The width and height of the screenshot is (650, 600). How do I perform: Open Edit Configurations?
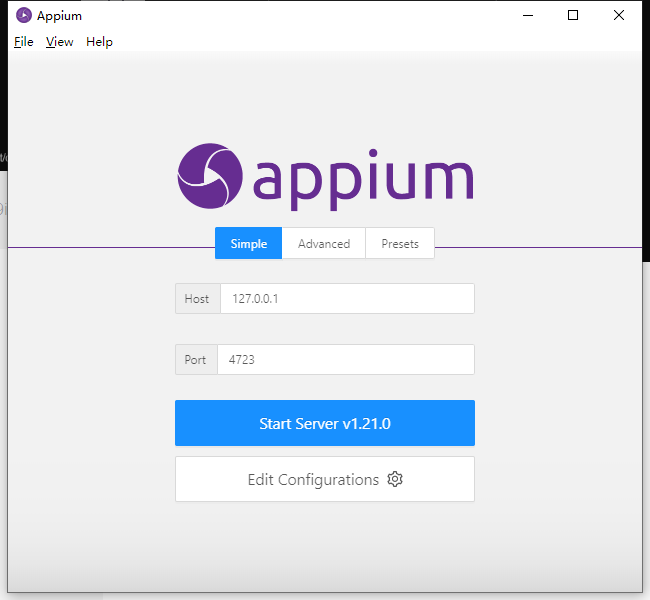pyautogui.click(x=325, y=479)
